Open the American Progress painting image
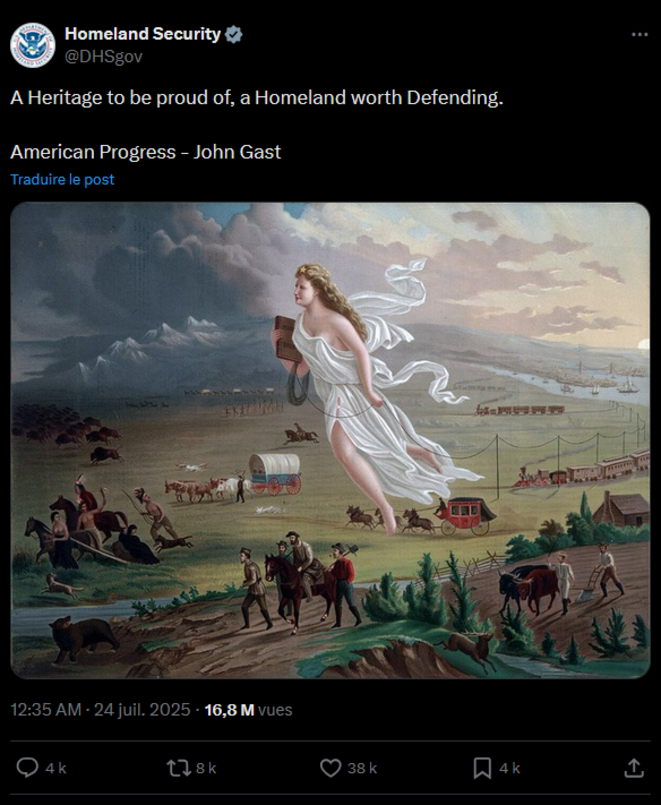This screenshot has height=805, width=661. [x=330, y=440]
